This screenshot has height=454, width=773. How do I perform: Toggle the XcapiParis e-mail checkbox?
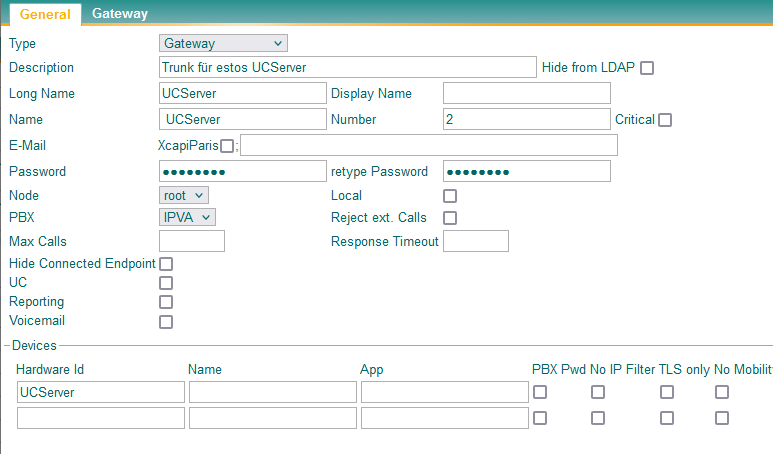[x=227, y=146]
